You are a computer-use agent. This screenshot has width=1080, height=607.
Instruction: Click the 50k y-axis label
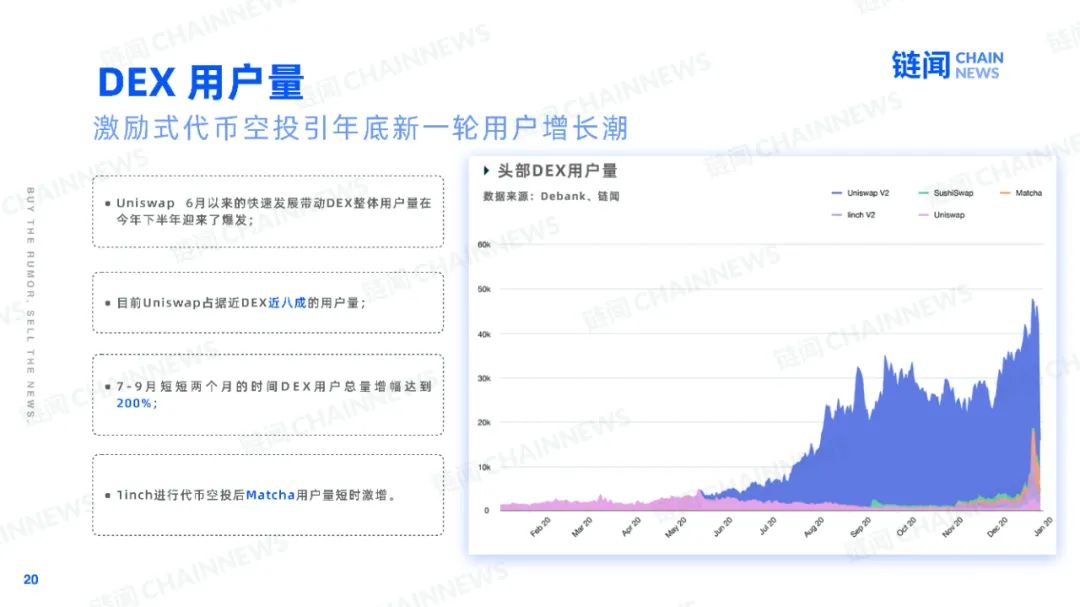click(x=484, y=289)
